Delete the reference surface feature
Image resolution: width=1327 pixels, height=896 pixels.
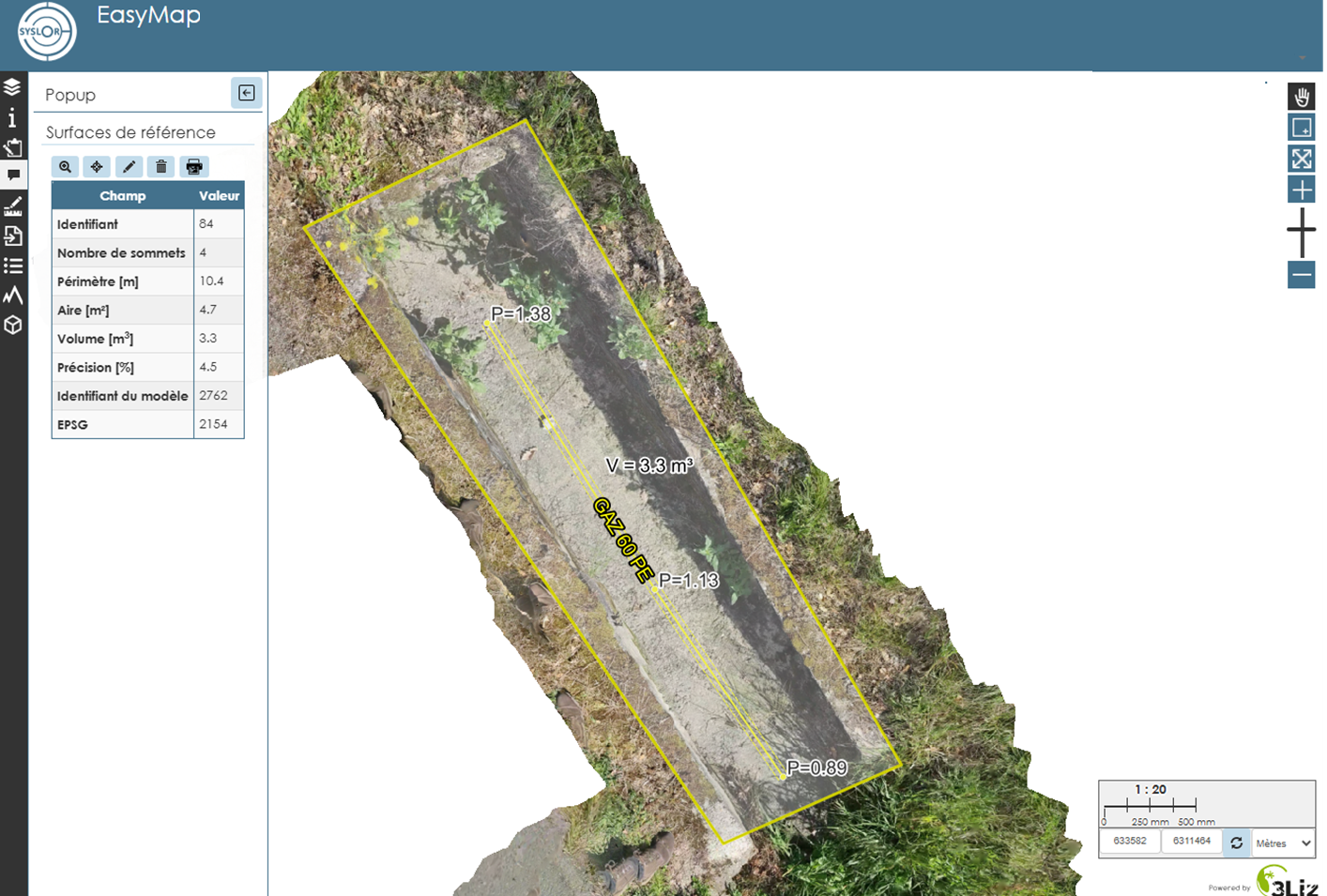161,167
